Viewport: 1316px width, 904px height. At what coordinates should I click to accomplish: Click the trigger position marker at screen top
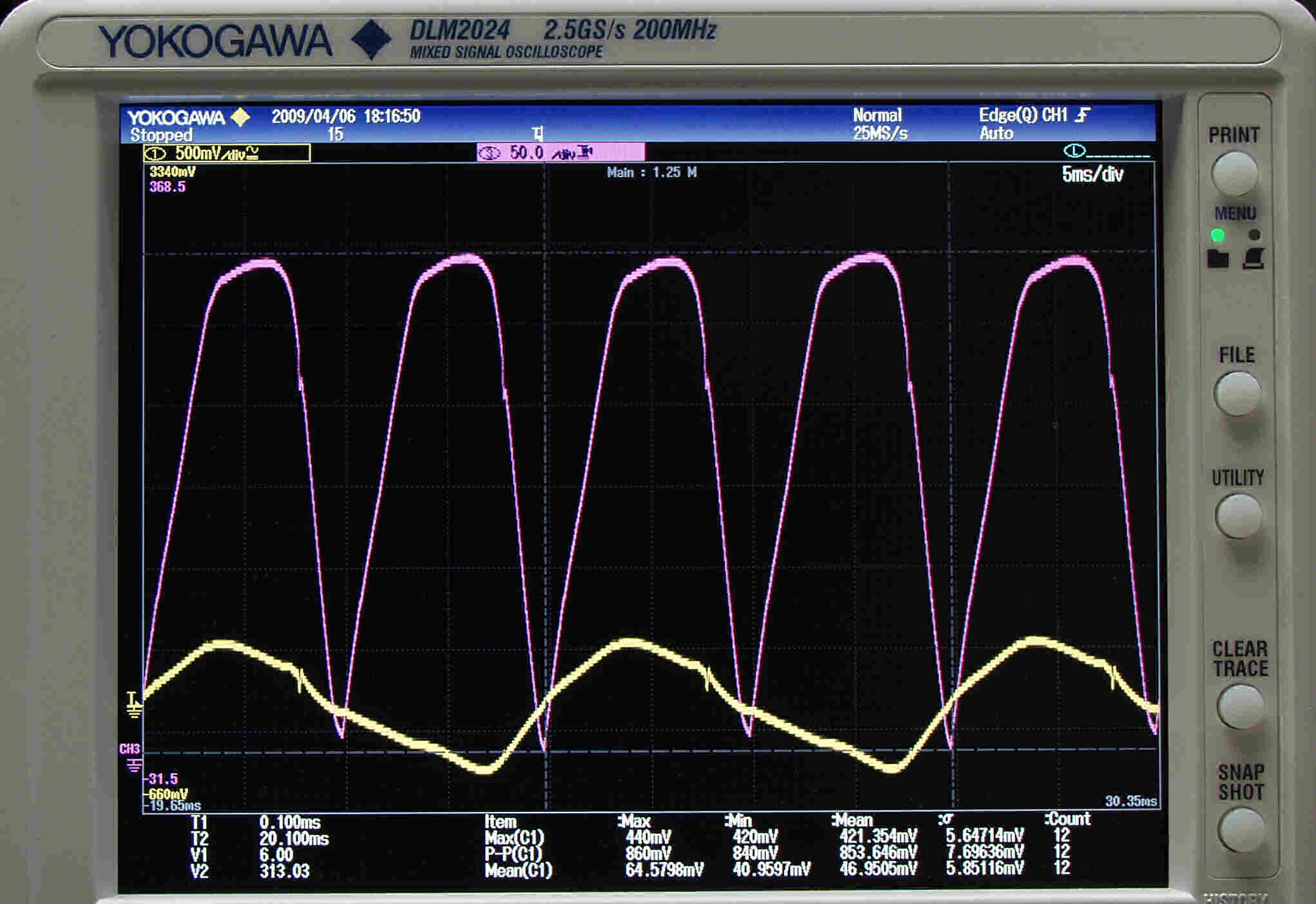[x=538, y=133]
